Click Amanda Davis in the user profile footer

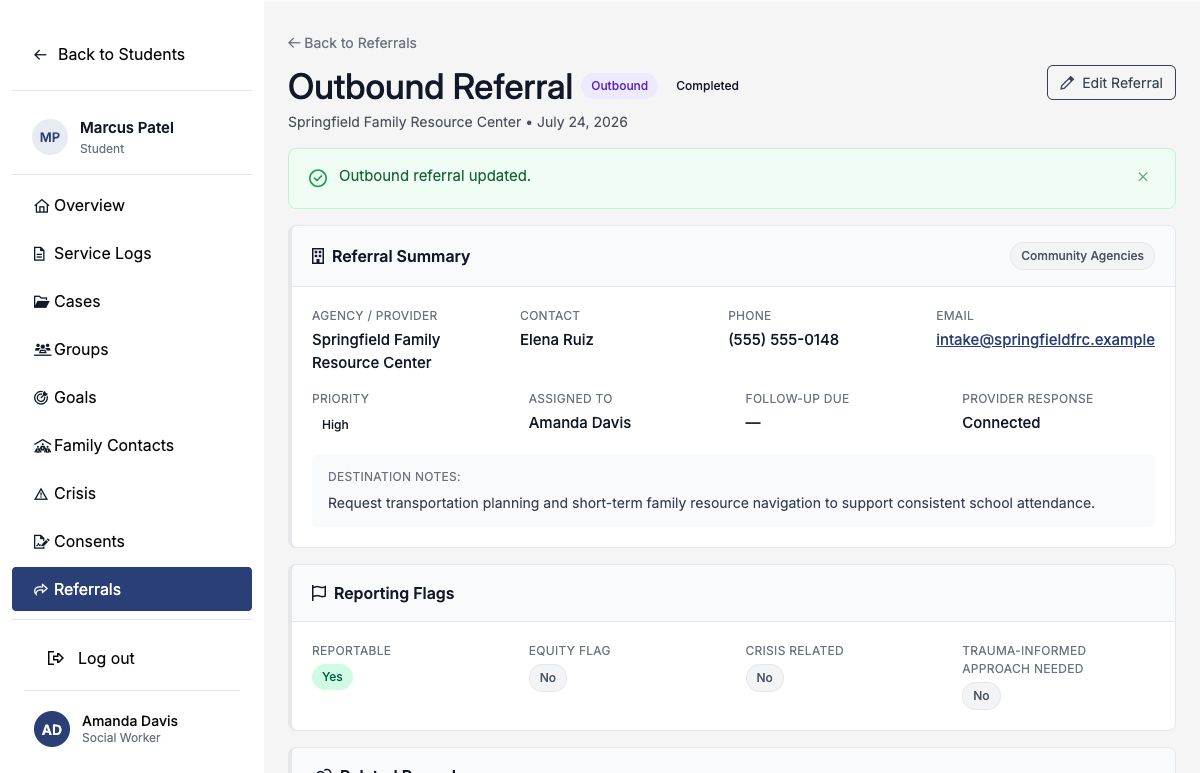point(130,721)
